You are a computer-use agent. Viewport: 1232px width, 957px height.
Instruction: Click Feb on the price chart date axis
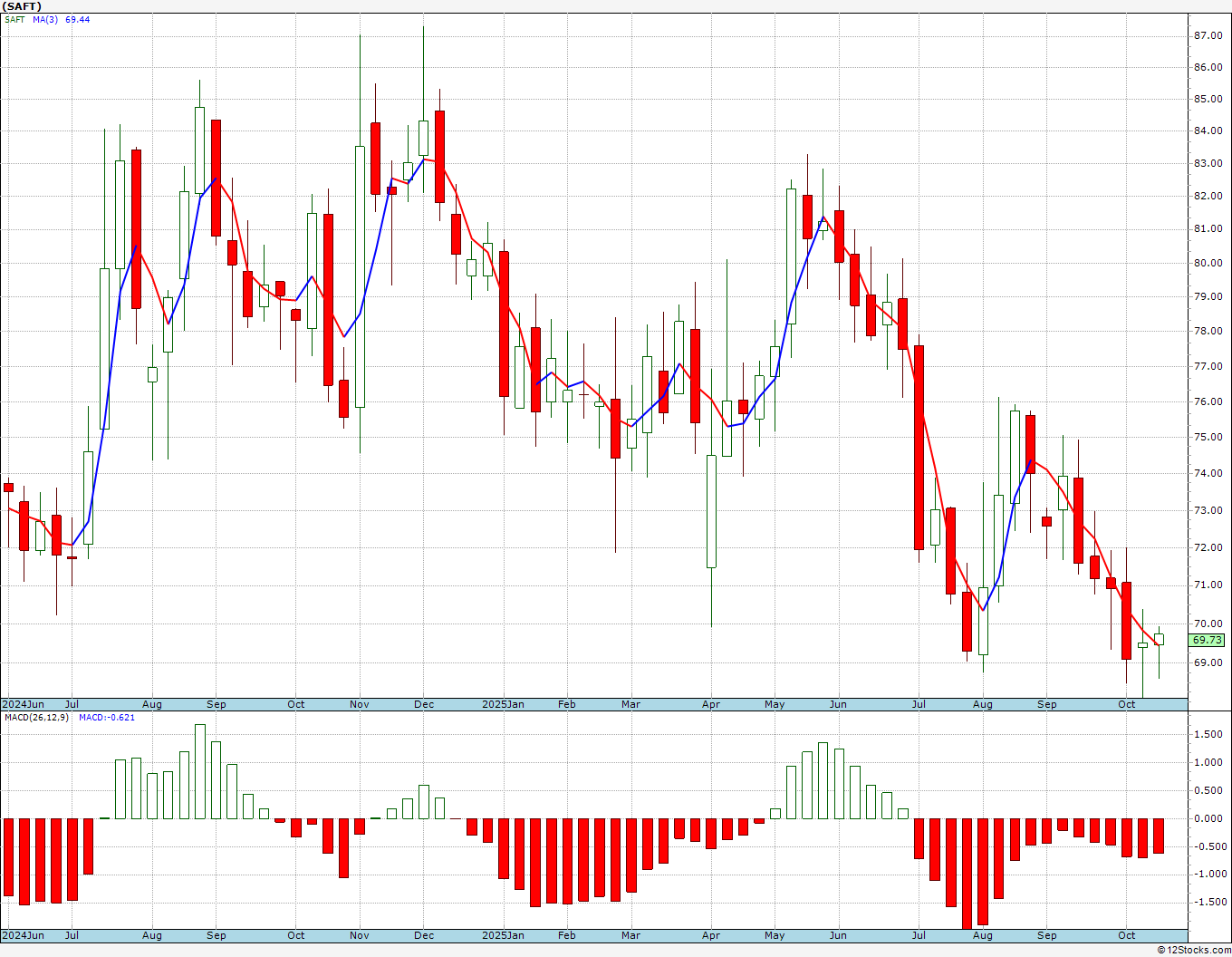coord(567,704)
